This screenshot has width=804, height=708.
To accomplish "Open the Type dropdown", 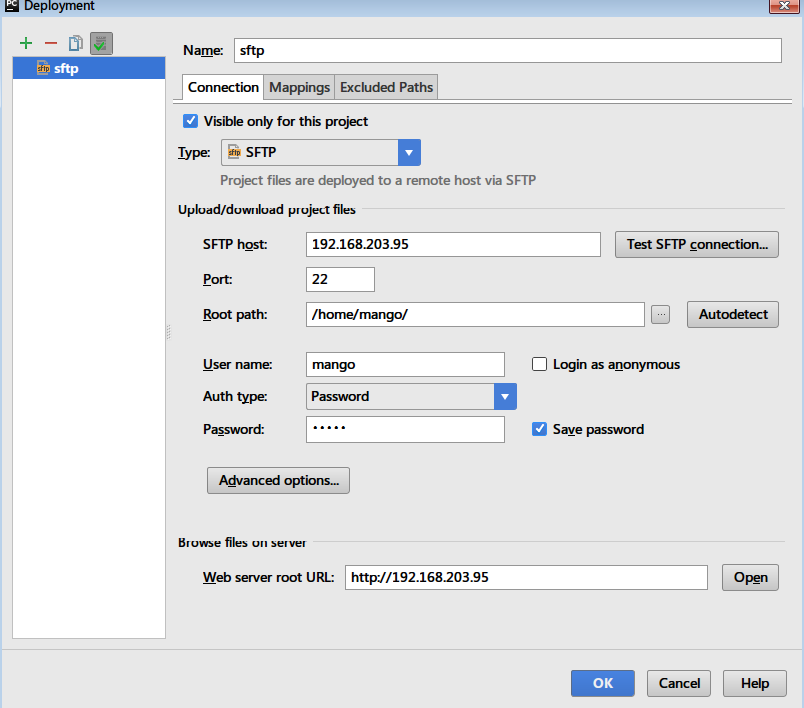I will click(409, 152).
